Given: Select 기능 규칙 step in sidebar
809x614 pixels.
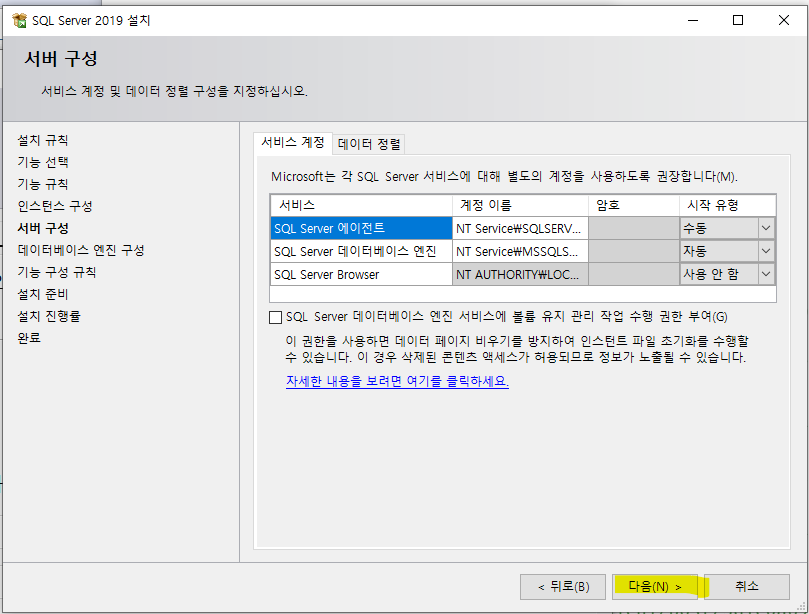Looking at the screenshot, I should click(x=43, y=184).
